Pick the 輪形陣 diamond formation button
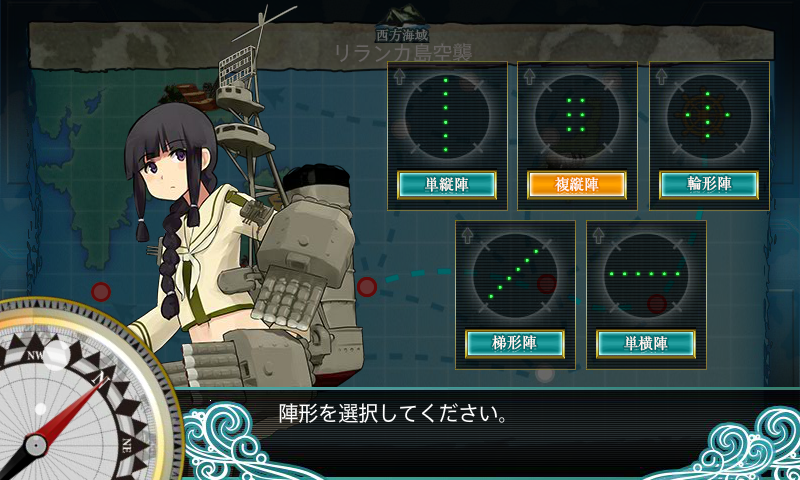 click(x=709, y=185)
